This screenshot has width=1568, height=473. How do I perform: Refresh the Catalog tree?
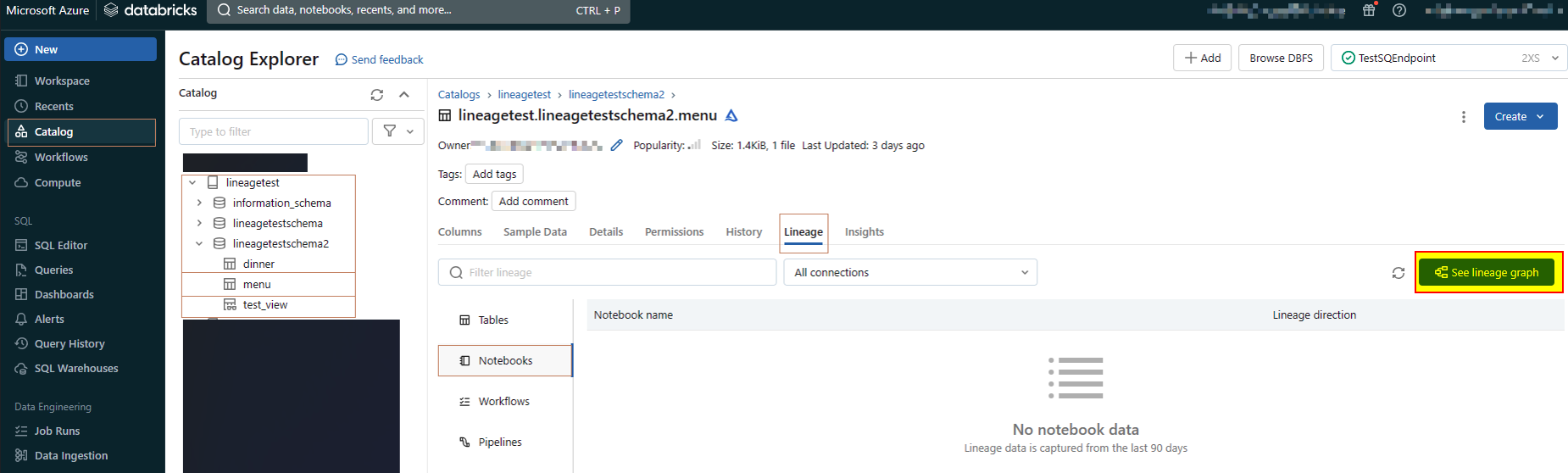(377, 94)
